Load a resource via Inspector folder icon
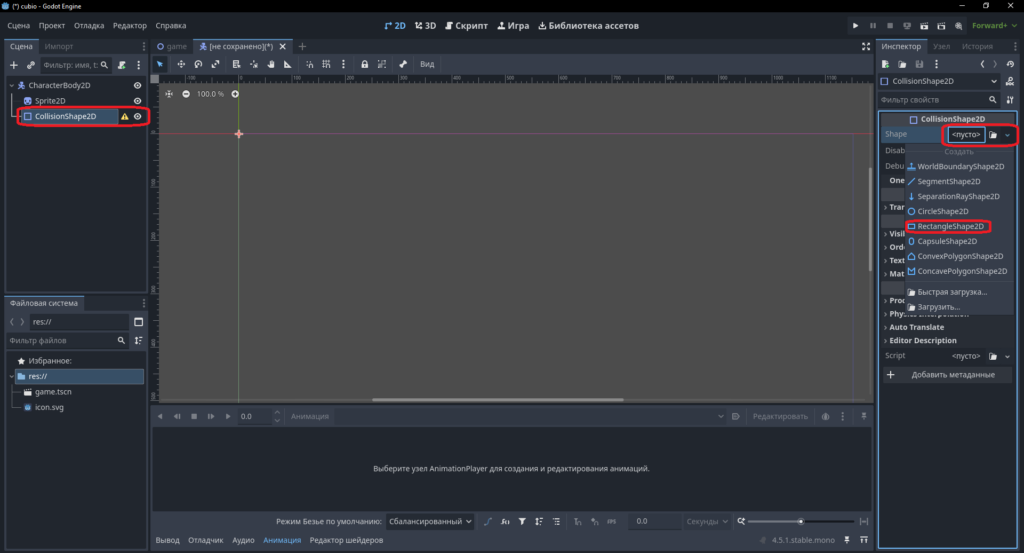Image resolution: width=1024 pixels, height=553 pixels. click(902, 64)
